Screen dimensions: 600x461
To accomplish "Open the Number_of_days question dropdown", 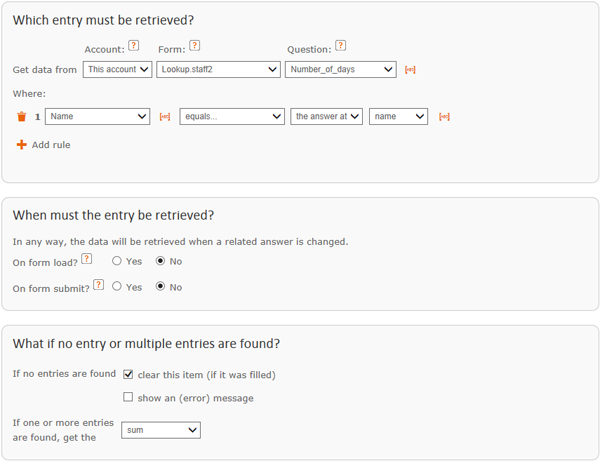I will pos(341,70).
